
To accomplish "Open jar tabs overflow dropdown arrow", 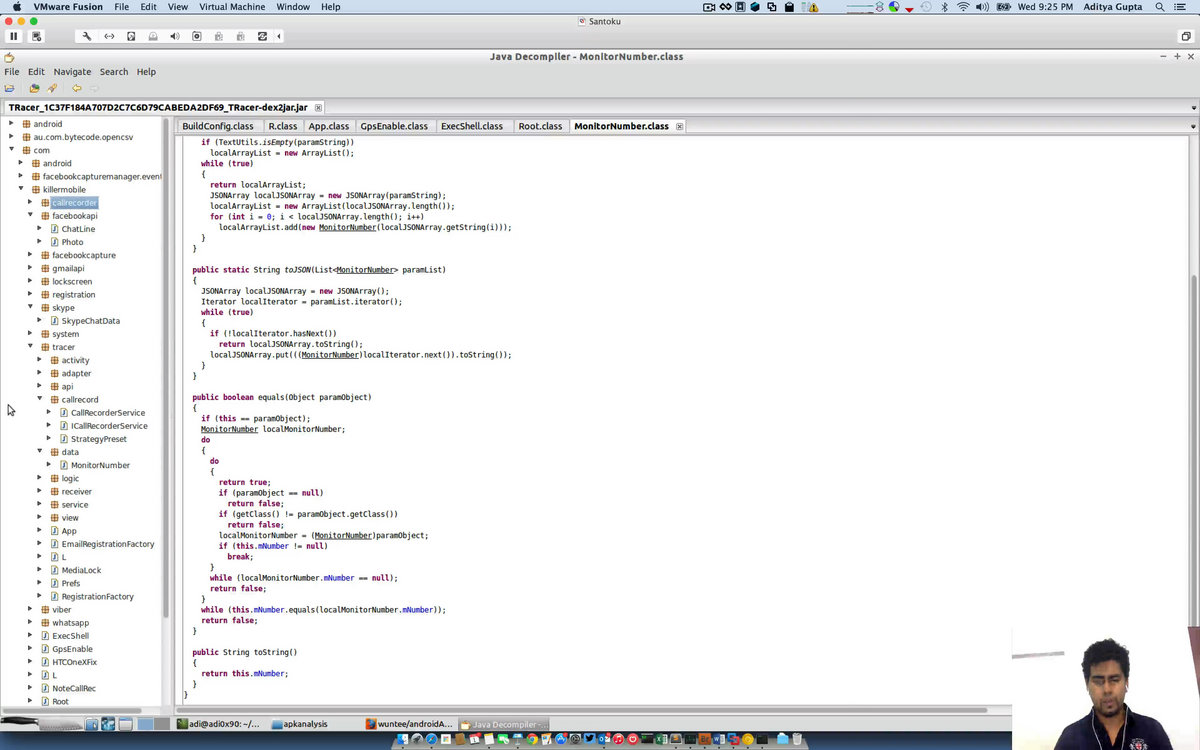I will point(1192,107).
